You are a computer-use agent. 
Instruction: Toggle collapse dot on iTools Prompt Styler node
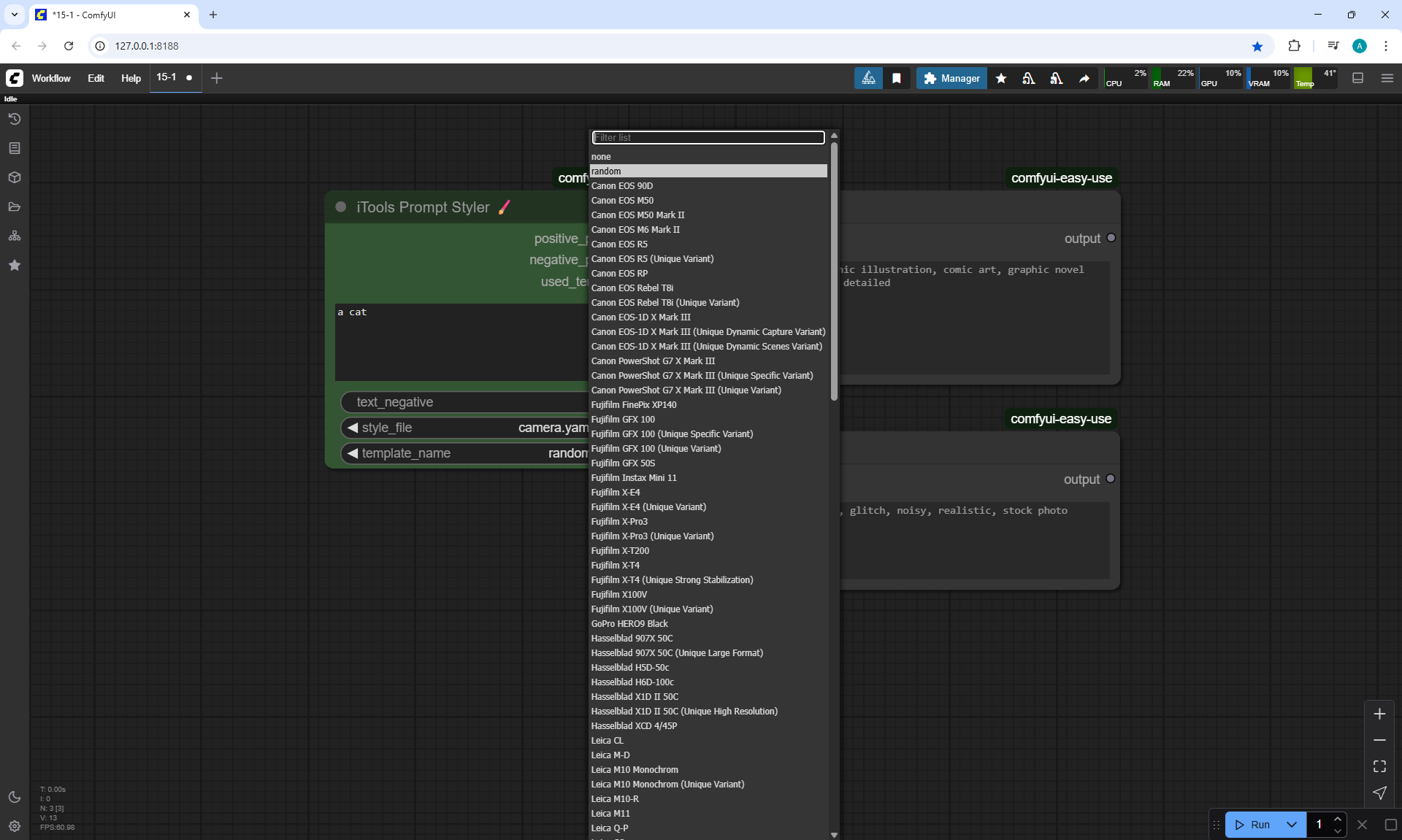pos(340,207)
